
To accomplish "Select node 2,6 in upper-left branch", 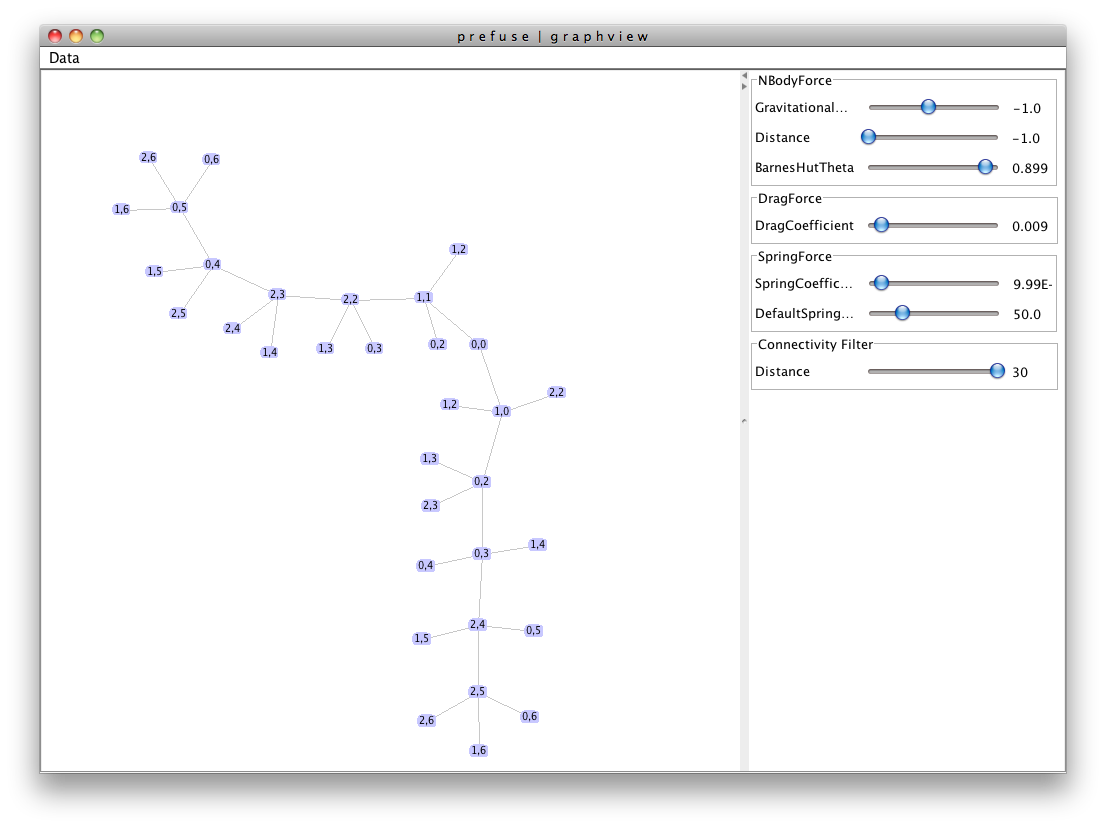I will [x=148, y=157].
